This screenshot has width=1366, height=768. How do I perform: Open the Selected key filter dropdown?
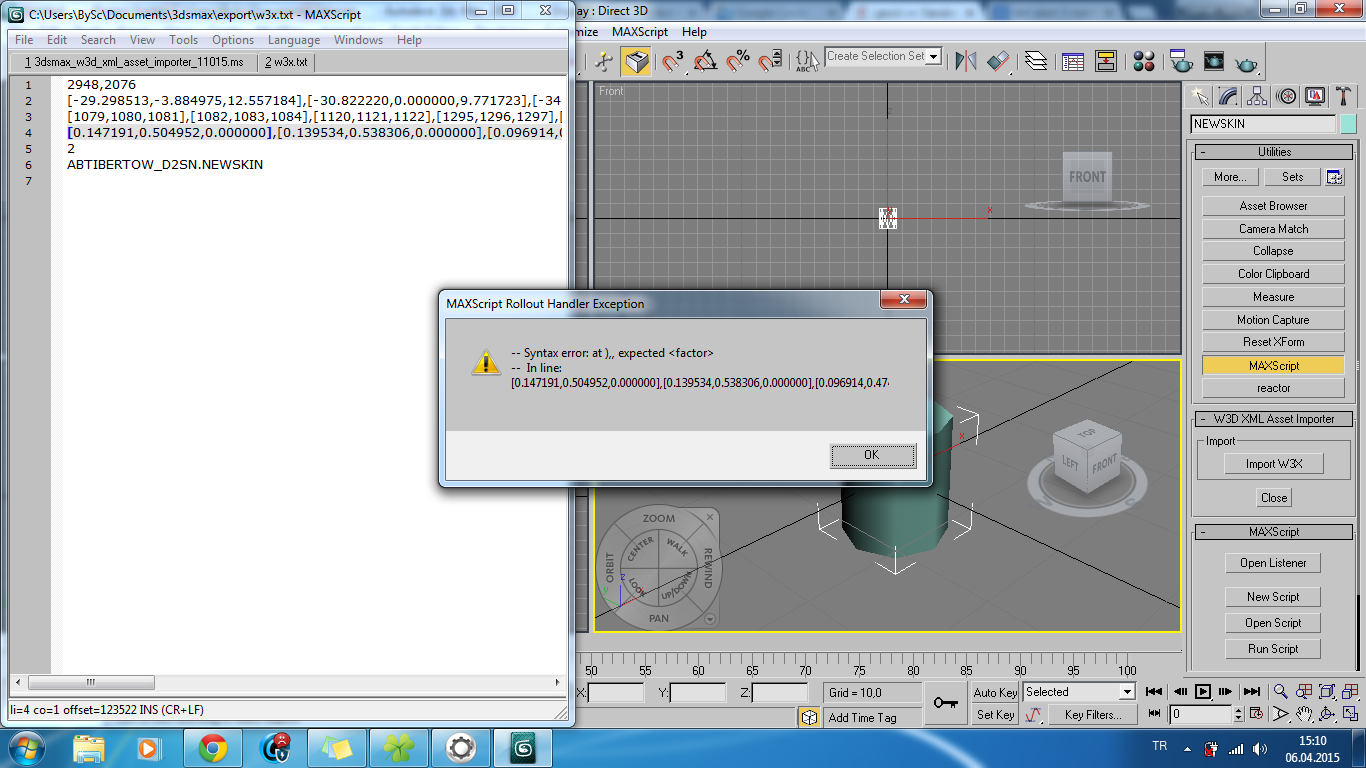click(1127, 692)
